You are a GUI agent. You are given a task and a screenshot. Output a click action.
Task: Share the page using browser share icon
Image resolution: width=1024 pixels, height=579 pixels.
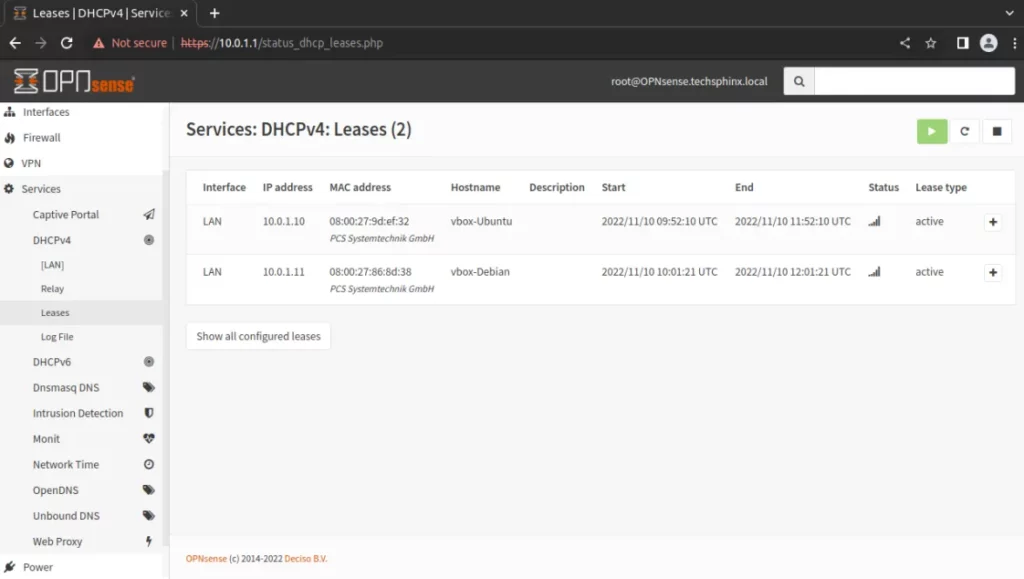pos(904,43)
